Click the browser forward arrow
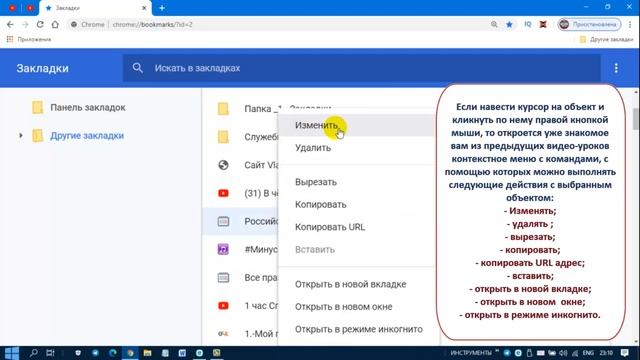 tap(25, 24)
